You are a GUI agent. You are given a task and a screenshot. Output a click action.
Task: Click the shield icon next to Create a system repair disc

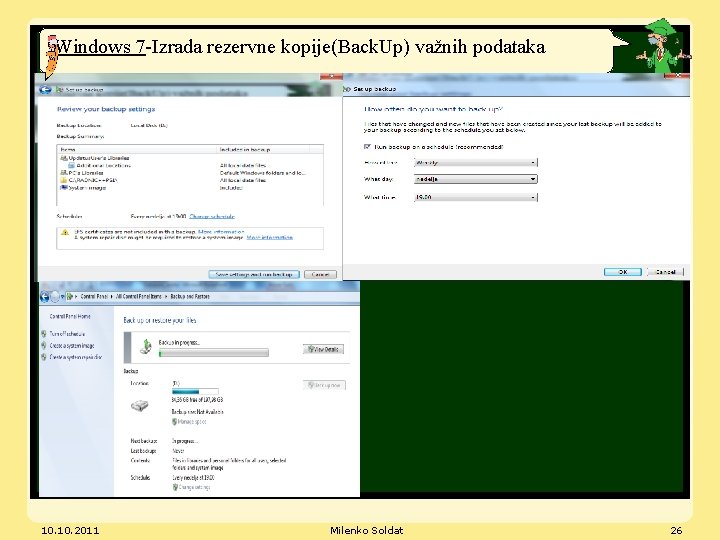[44, 357]
